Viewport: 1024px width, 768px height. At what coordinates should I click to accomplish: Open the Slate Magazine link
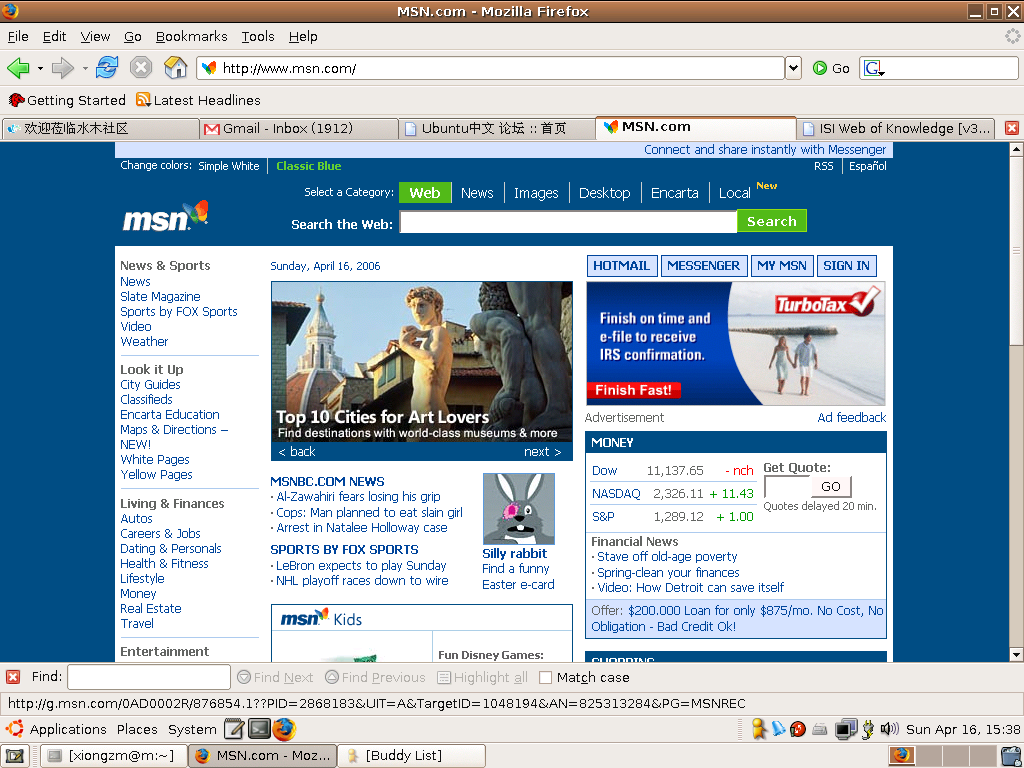161,296
